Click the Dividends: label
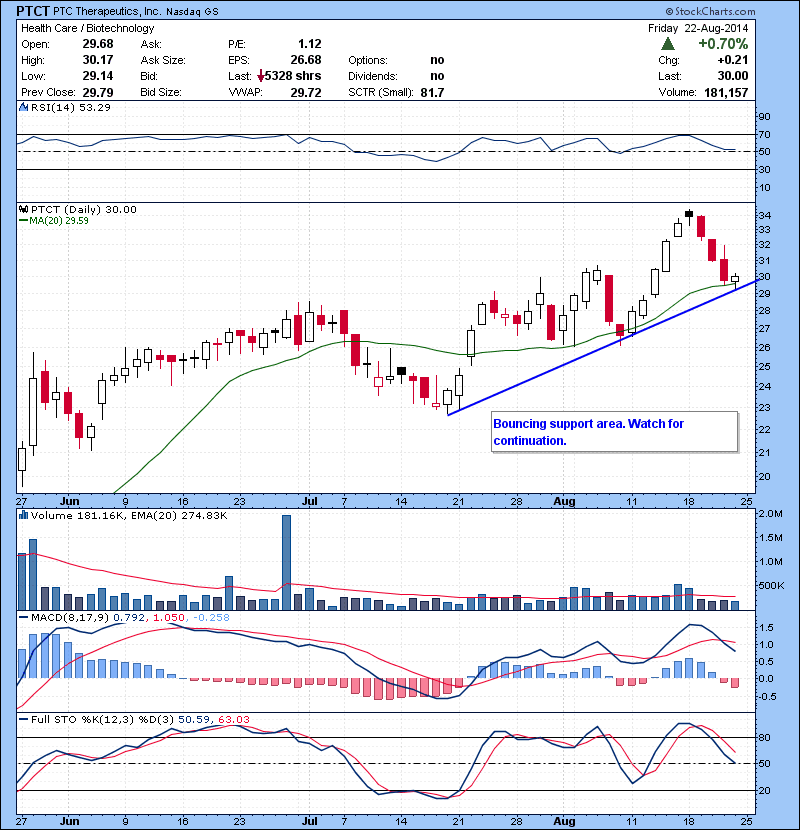This screenshot has width=800, height=830. click(x=373, y=76)
